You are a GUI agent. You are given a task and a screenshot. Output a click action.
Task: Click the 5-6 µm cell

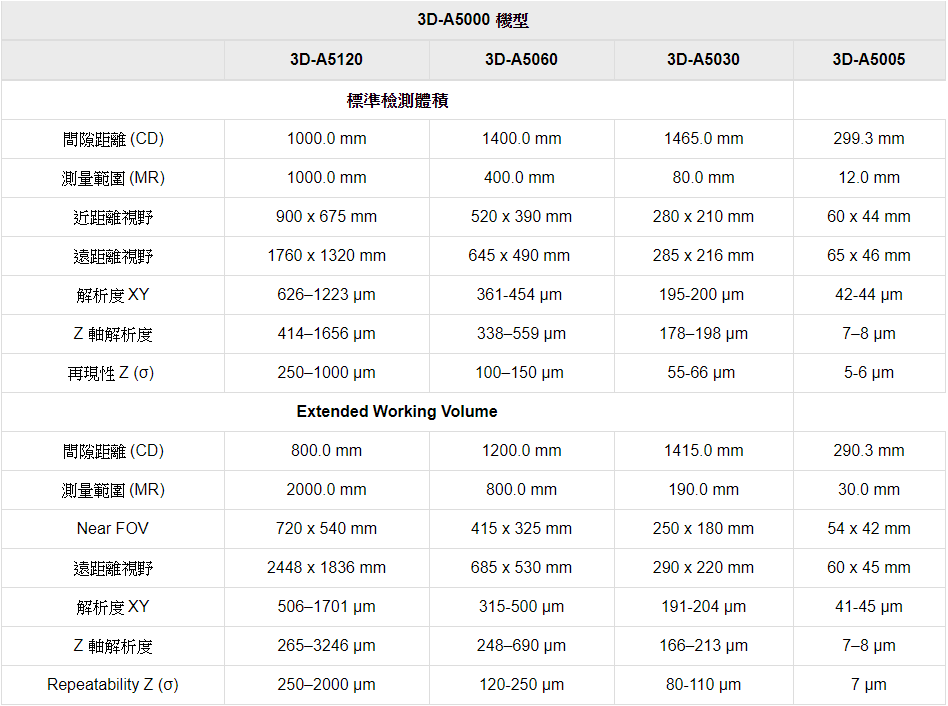(x=868, y=372)
